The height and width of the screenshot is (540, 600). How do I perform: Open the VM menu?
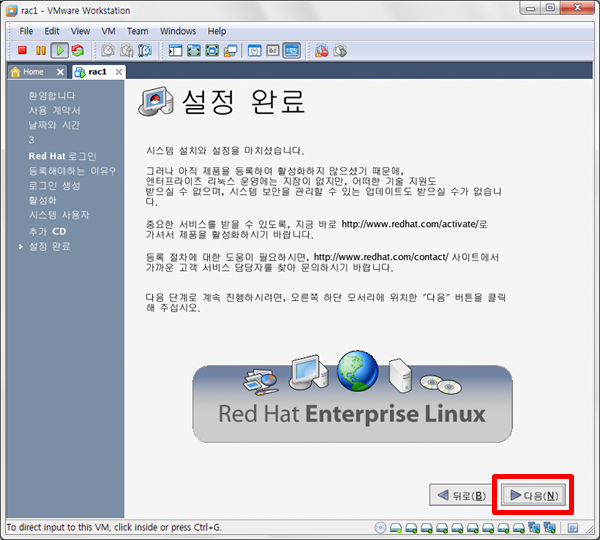pos(108,31)
